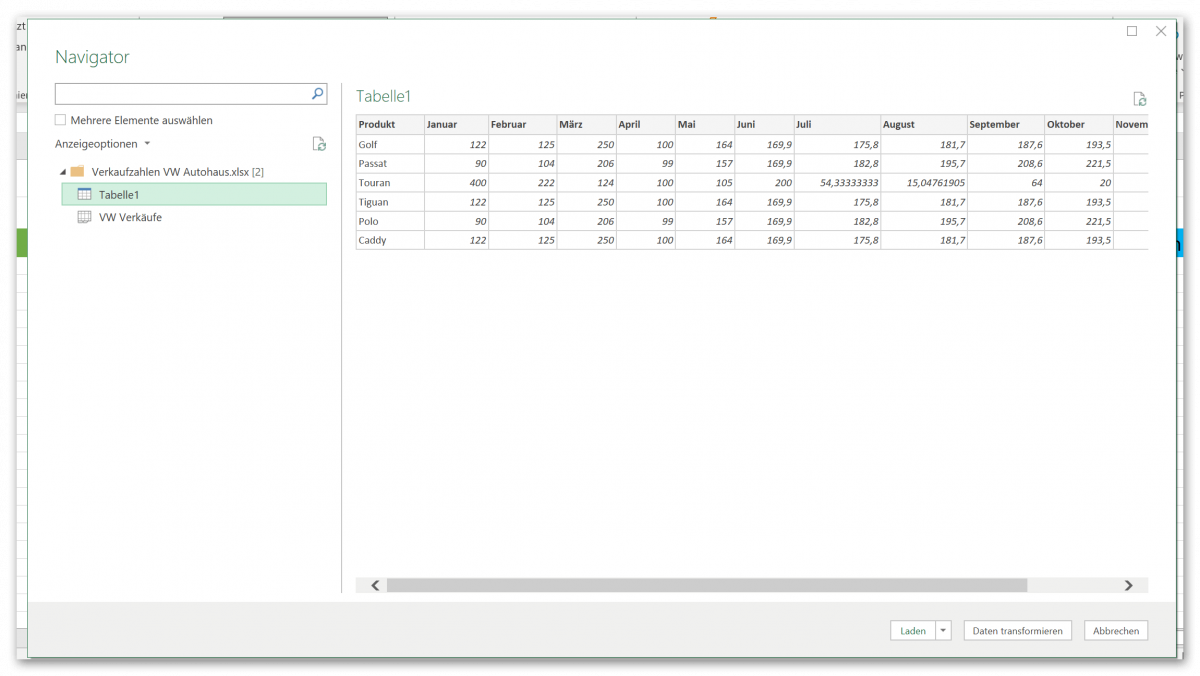Image resolution: width=1200 pixels, height=676 pixels.
Task: Click the table icon next to Tabelle1
Action: pyautogui.click(x=84, y=194)
